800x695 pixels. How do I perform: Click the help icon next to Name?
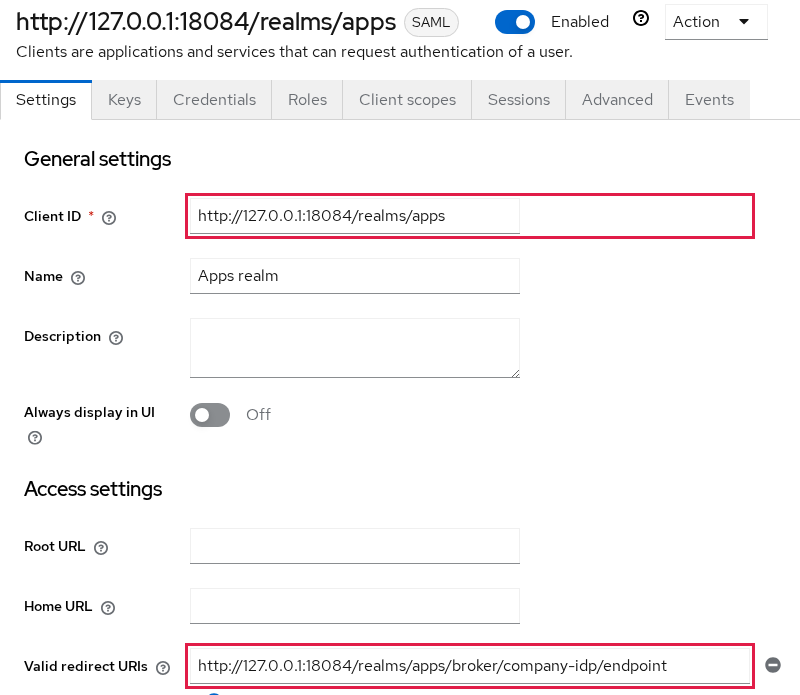(x=78, y=278)
